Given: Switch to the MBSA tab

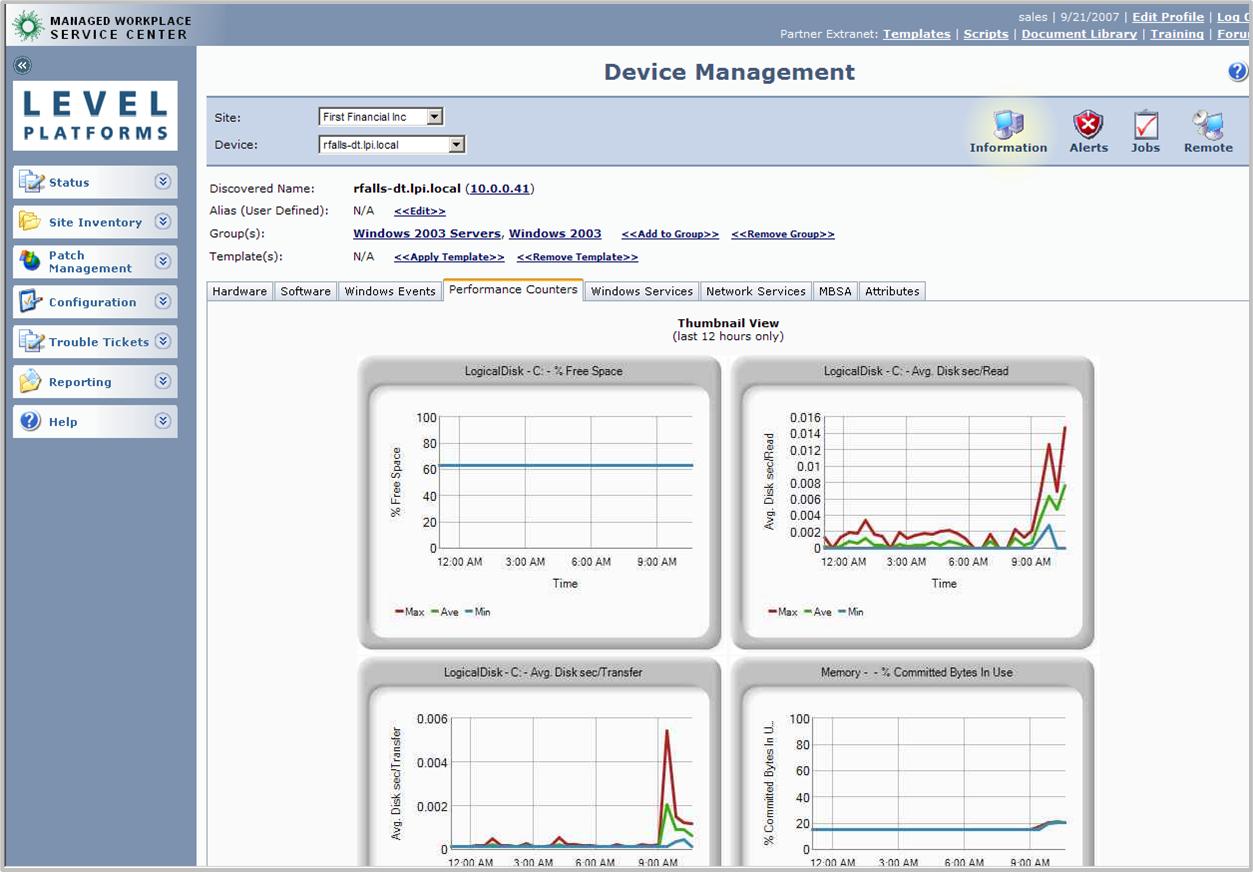Looking at the screenshot, I should (x=835, y=291).
